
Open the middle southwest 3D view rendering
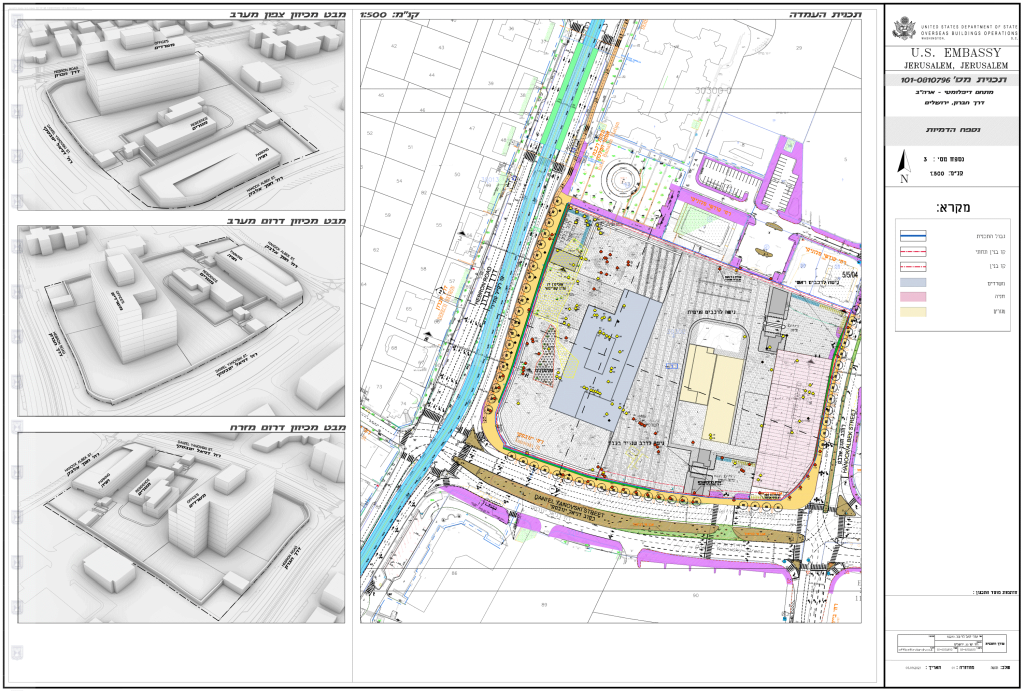point(181,320)
